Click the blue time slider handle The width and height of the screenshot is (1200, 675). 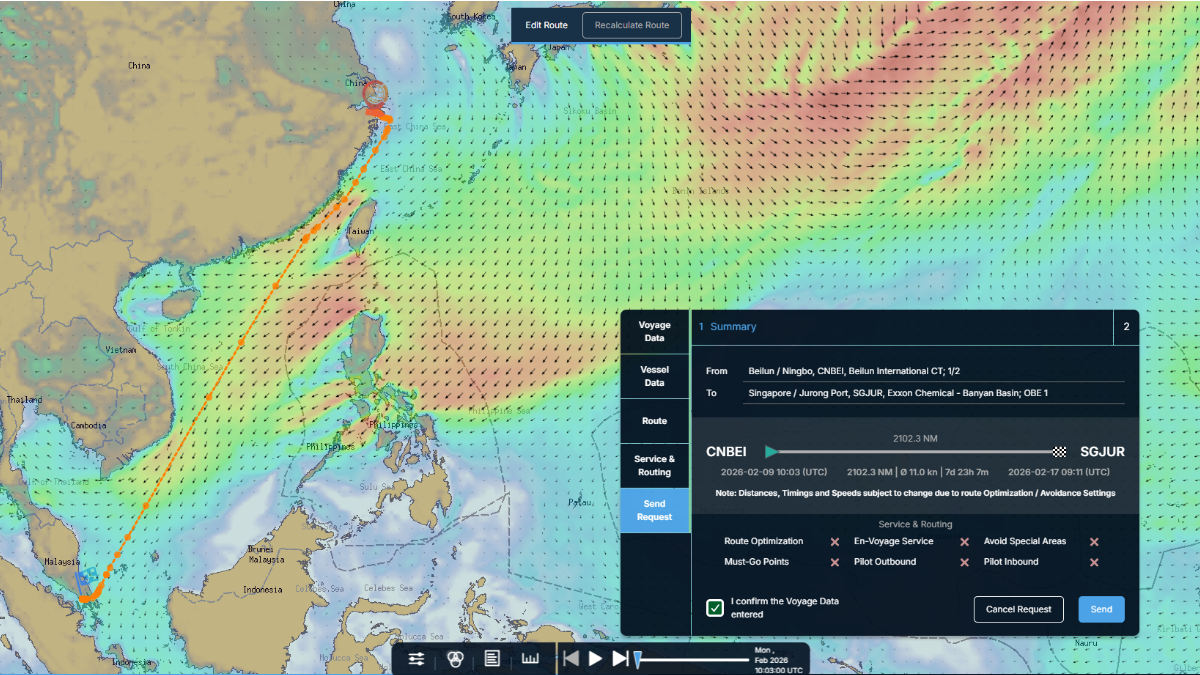637,658
